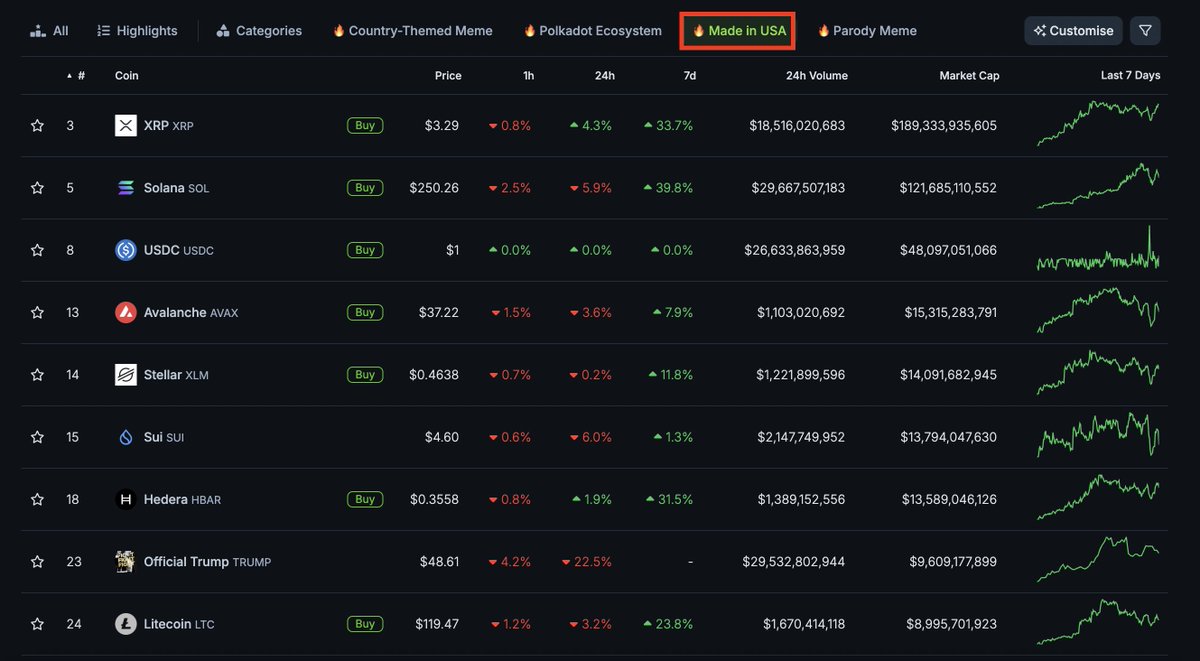Open the Official Trump TRUMP link
The image size is (1200, 661).
click(x=207, y=562)
